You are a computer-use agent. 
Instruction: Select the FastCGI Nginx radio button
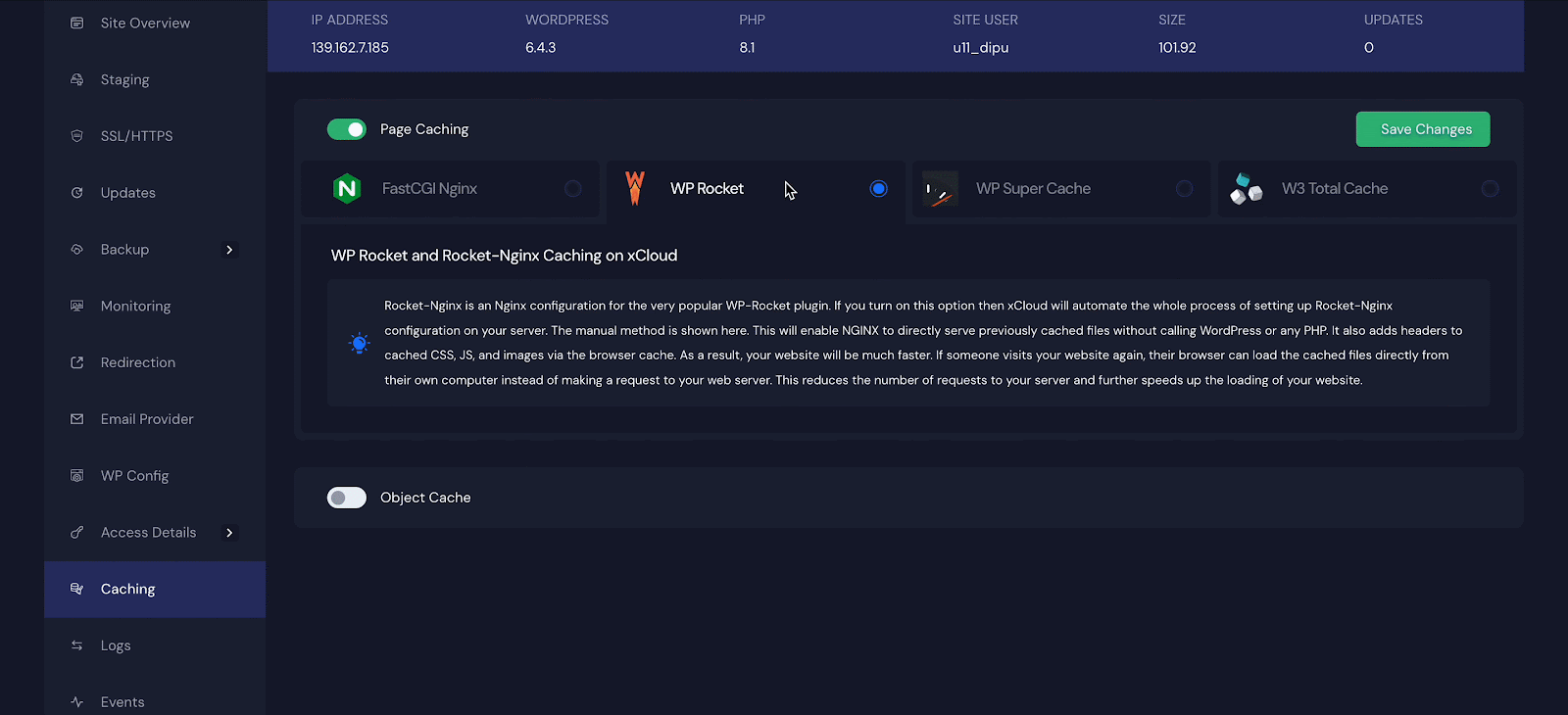pyautogui.click(x=573, y=188)
